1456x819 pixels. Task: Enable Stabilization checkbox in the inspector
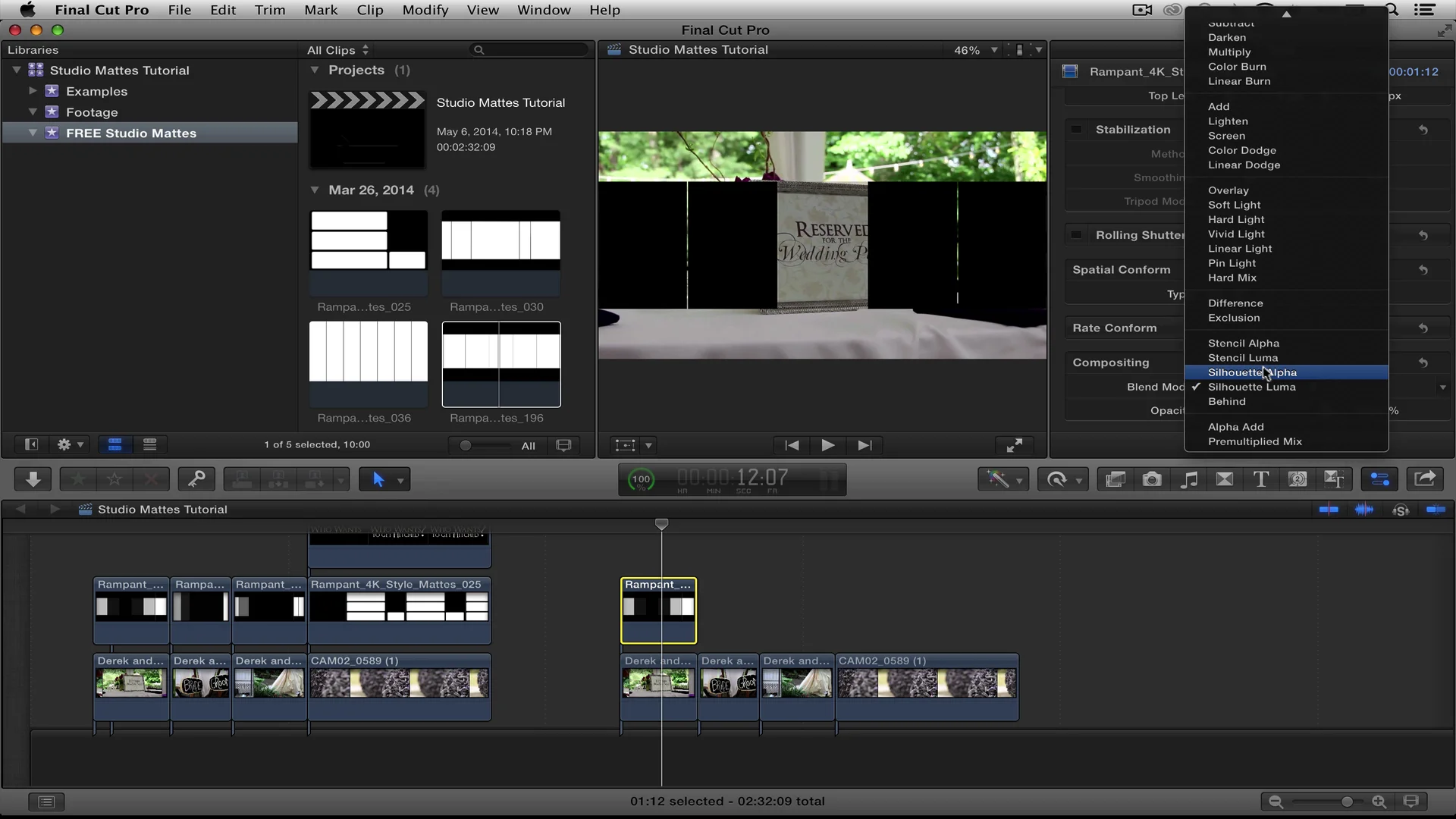tap(1078, 129)
